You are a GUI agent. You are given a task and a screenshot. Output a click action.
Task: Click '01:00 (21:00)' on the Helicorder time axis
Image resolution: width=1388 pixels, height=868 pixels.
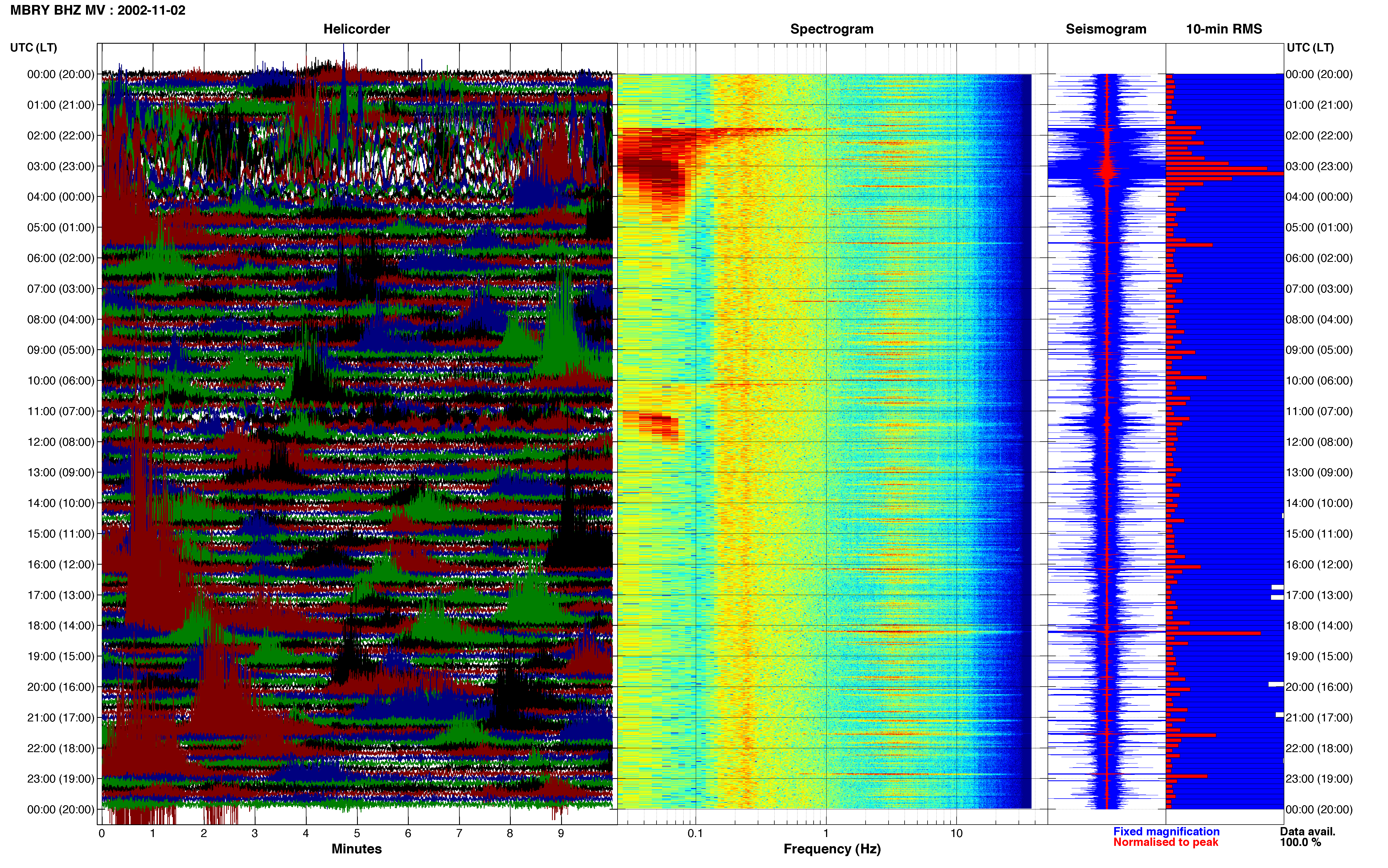point(61,105)
